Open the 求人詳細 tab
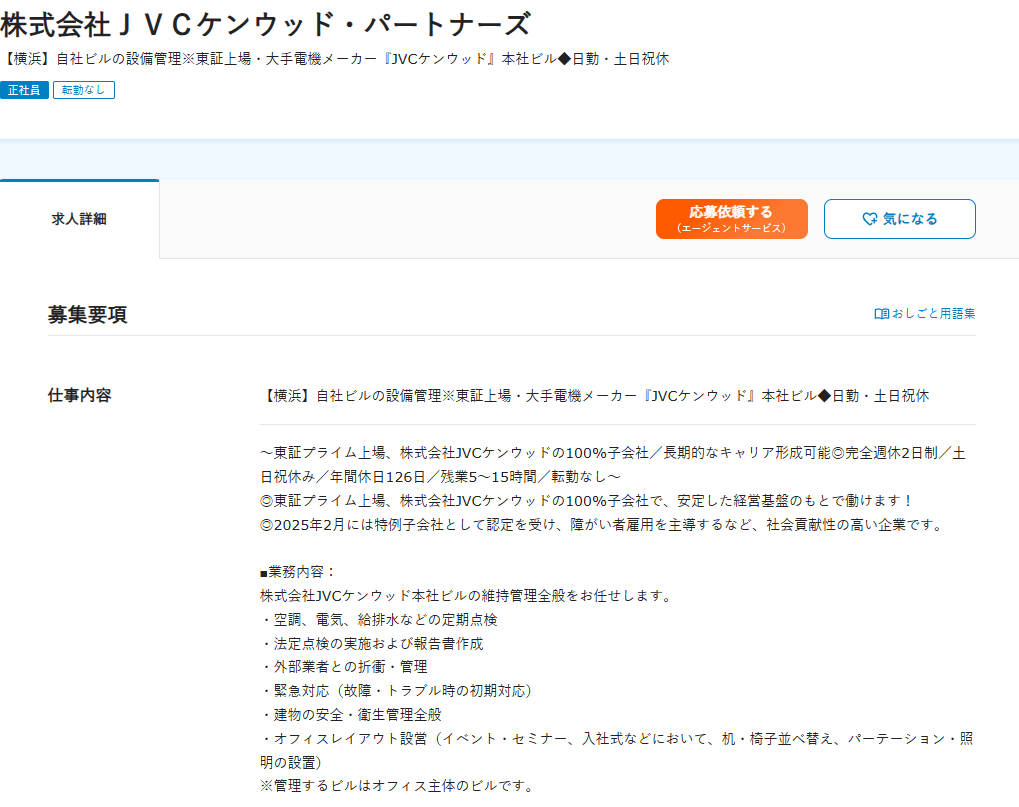The image size is (1019, 807). click(79, 219)
